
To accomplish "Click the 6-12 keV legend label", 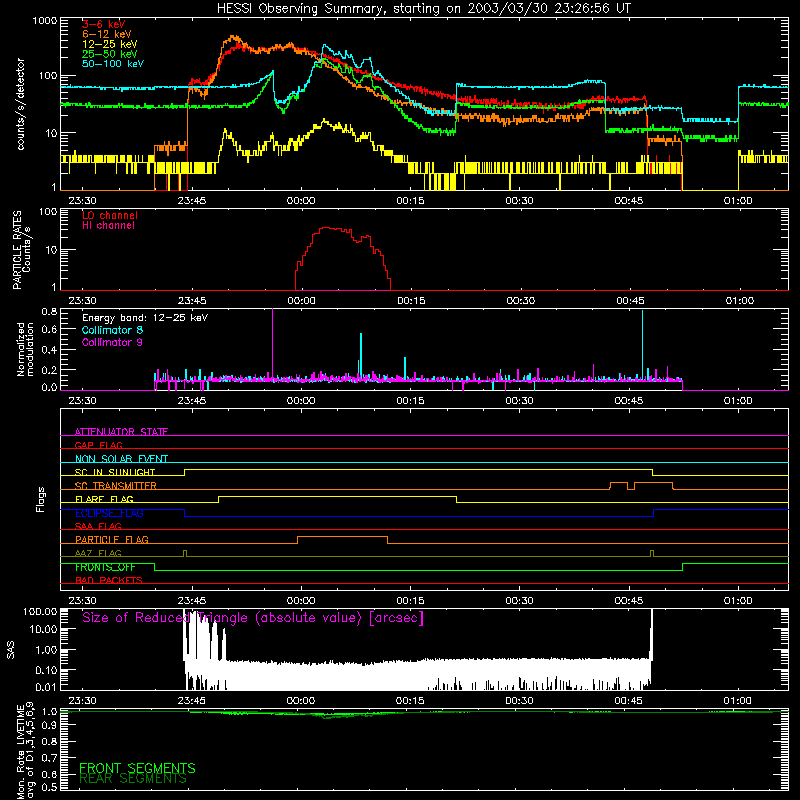I will [x=107, y=34].
